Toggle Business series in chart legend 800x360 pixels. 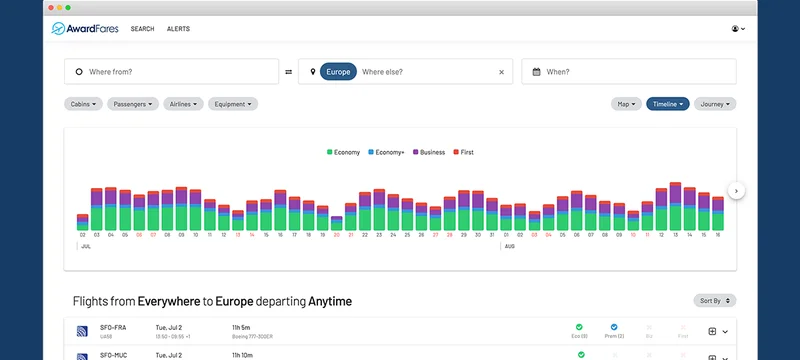429,152
